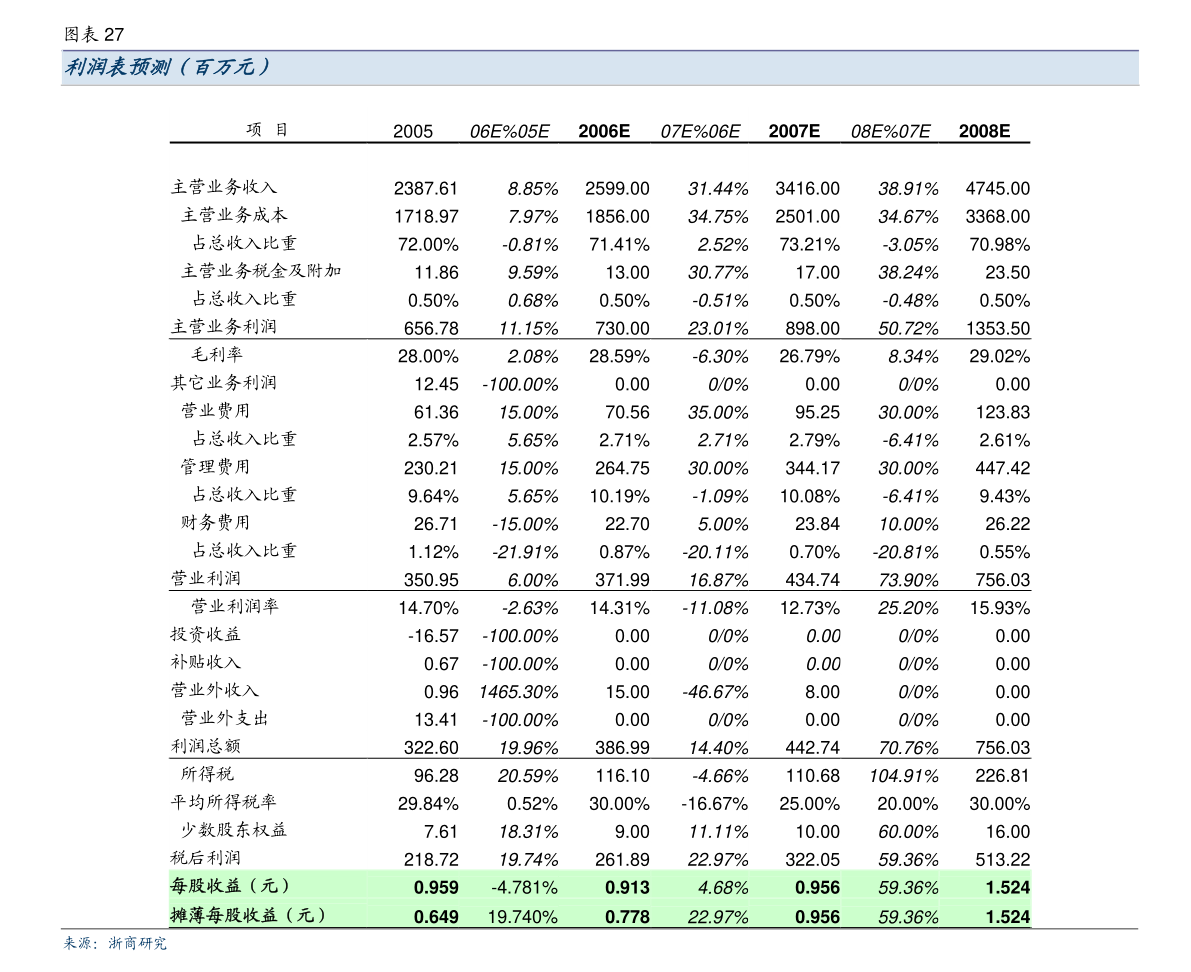Click the -4.781% growth cell
Viewport: 1191px width, 972px height.
pos(524,888)
